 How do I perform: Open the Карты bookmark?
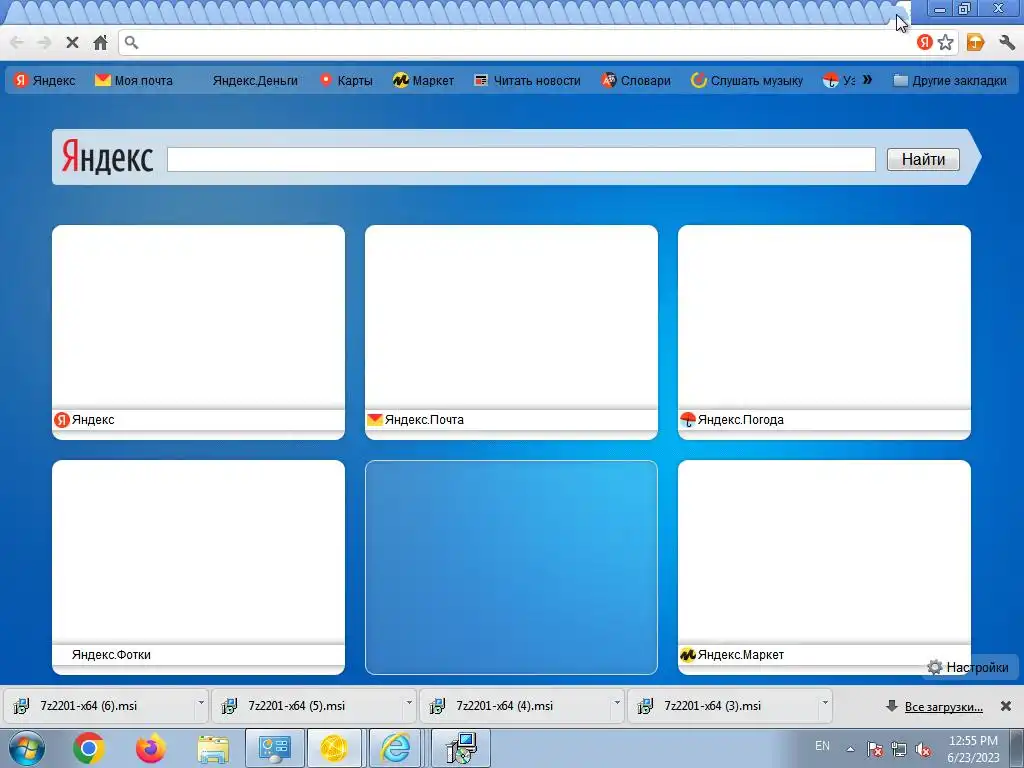[346, 80]
